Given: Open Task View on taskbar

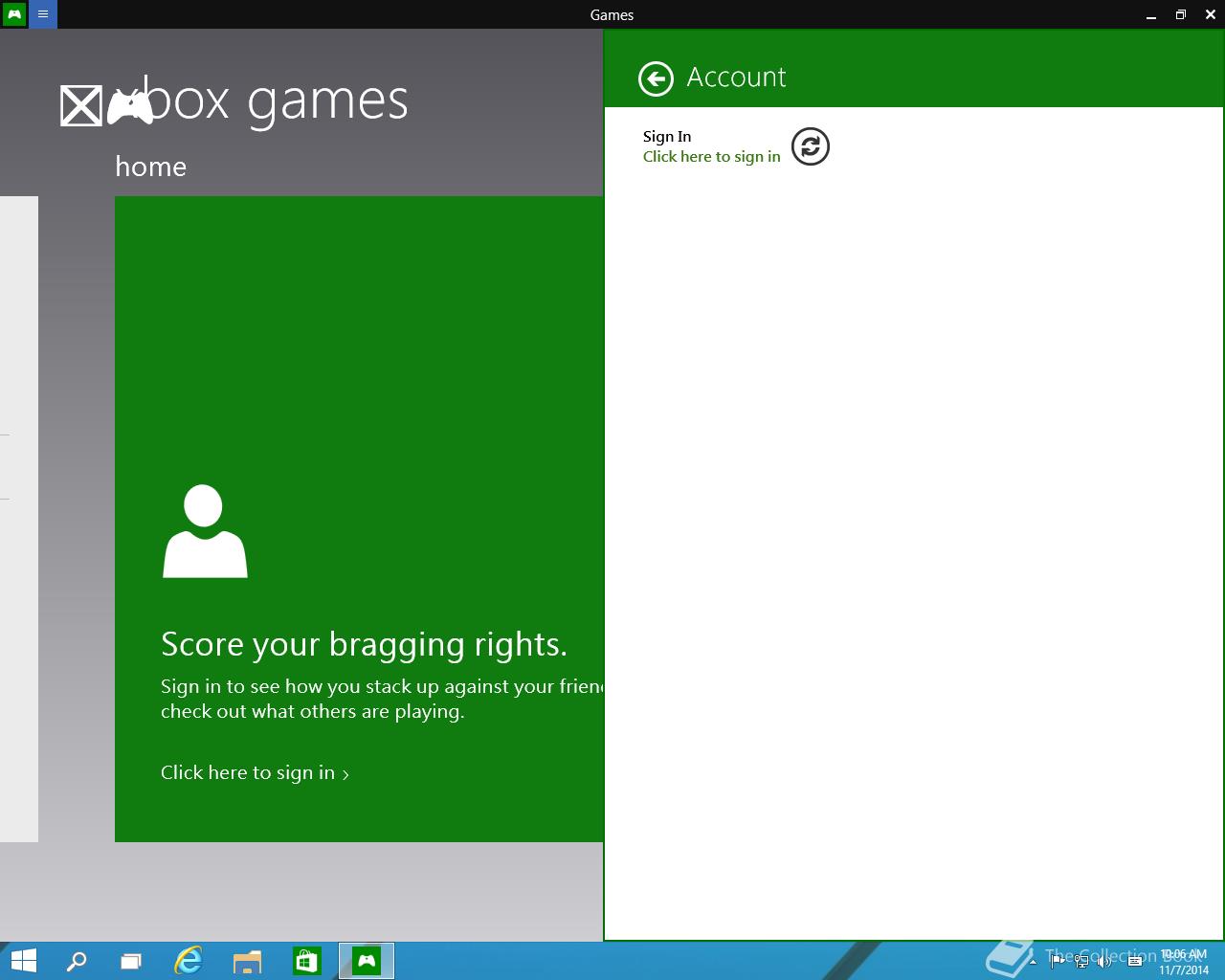Looking at the screenshot, I should click(x=131, y=961).
